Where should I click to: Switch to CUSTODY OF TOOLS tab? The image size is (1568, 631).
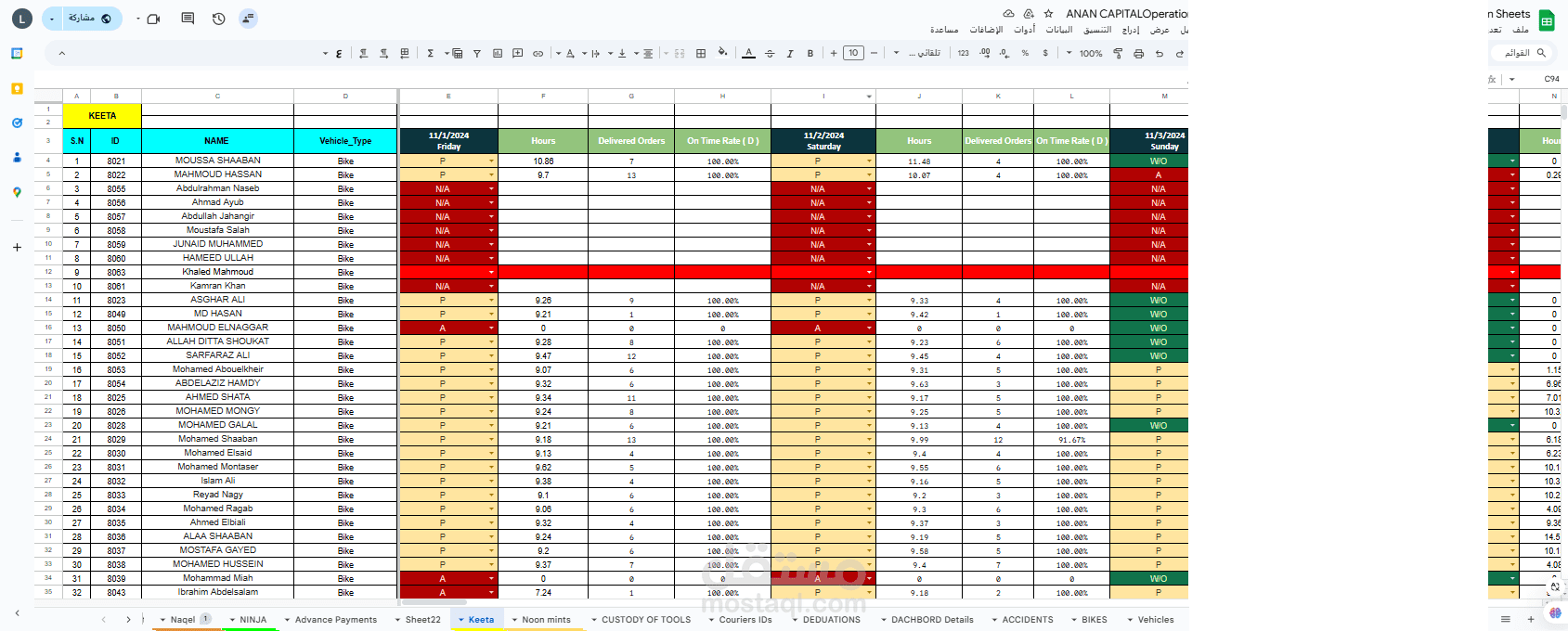point(646,620)
